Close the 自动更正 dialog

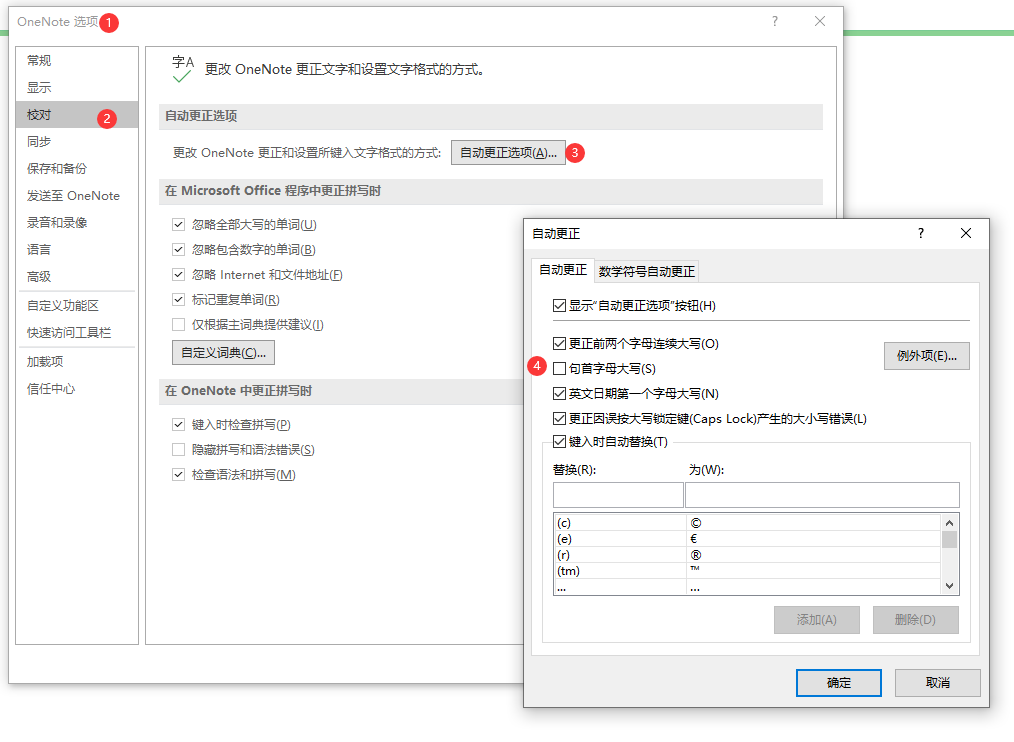(965, 233)
